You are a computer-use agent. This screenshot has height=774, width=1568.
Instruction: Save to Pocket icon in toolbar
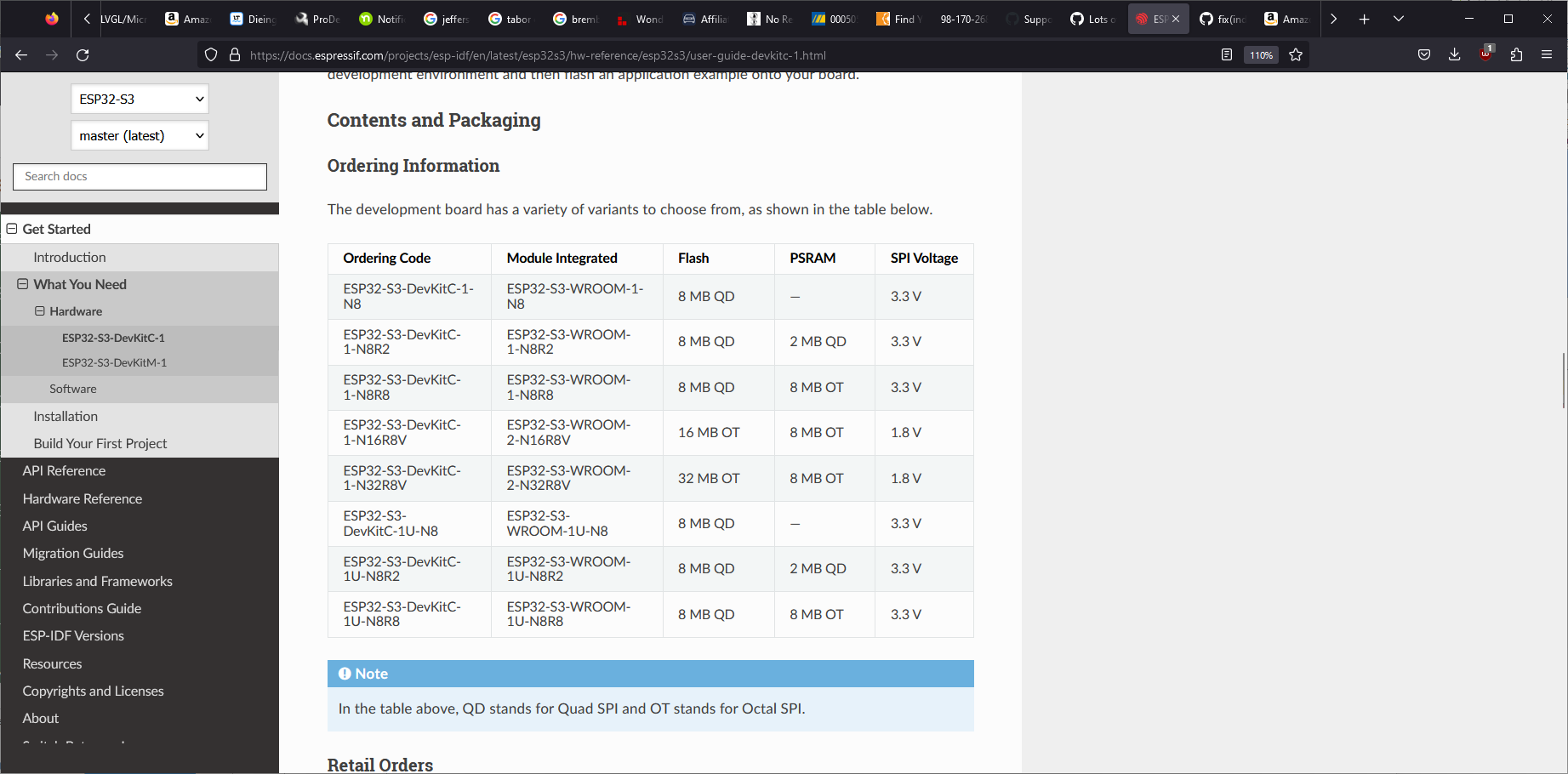tap(1424, 54)
